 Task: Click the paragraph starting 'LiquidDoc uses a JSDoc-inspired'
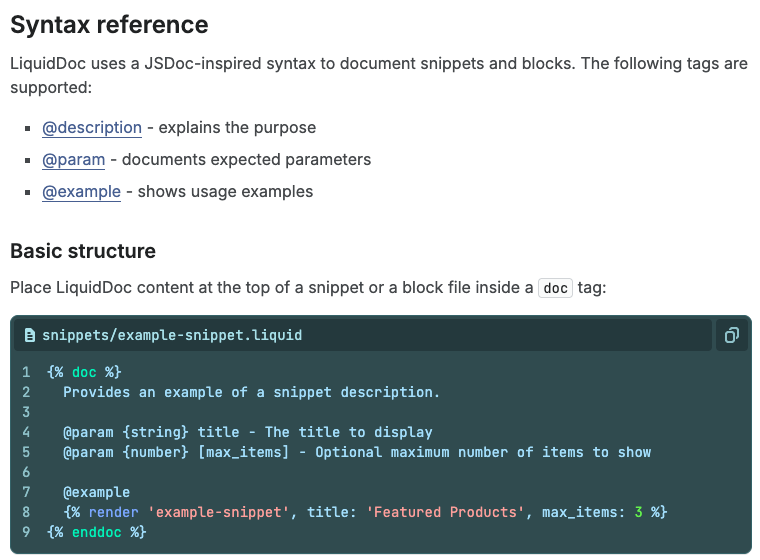point(379,75)
